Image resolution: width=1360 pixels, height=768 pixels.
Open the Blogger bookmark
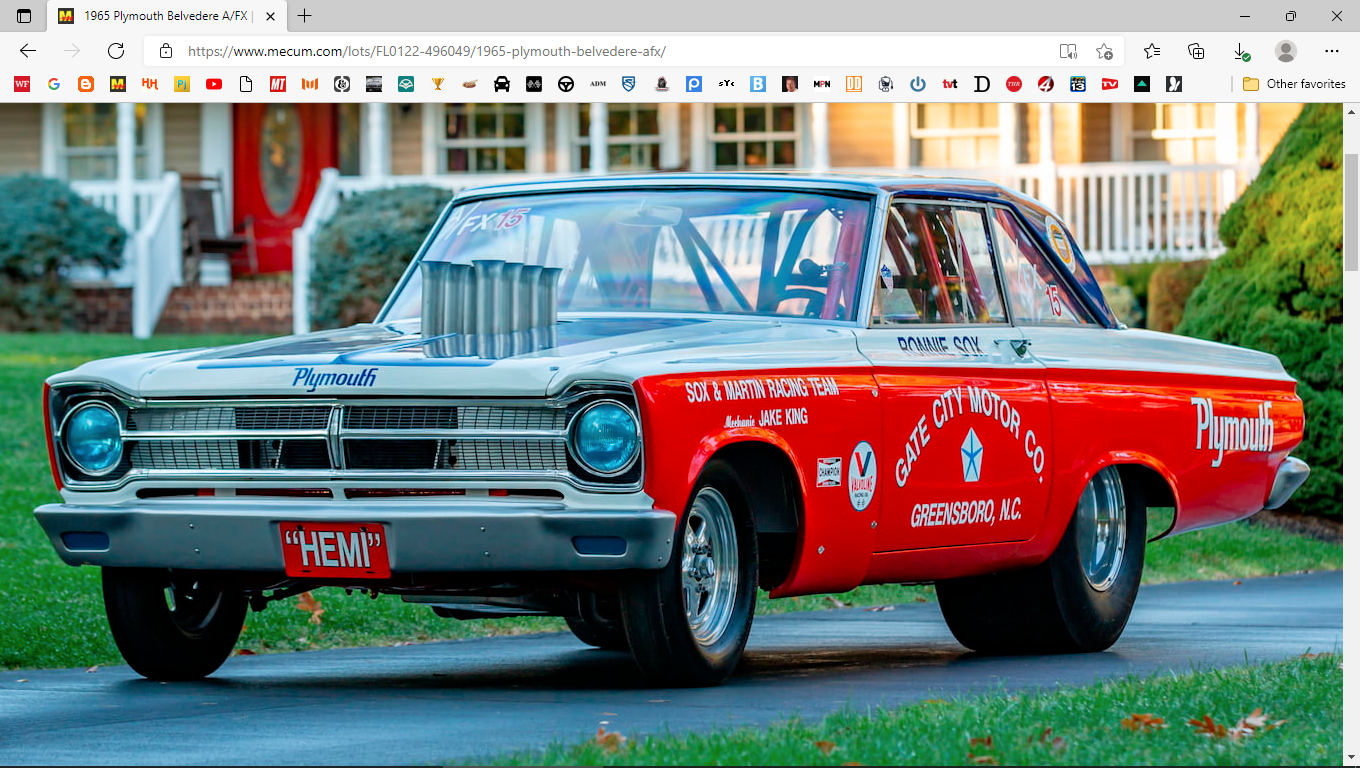click(x=86, y=84)
